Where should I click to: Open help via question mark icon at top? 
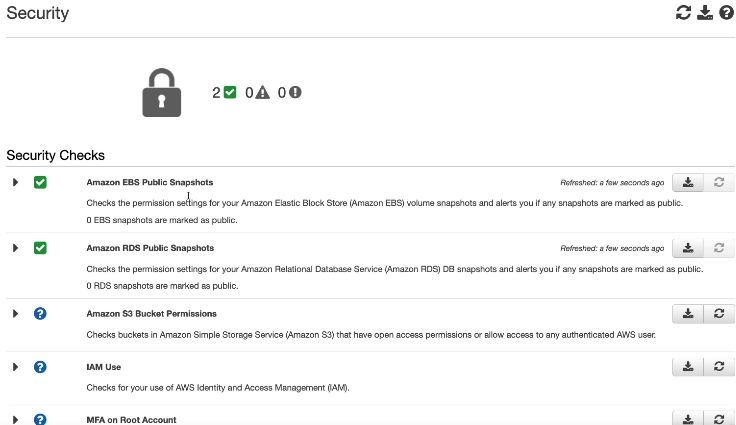[726, 13]
